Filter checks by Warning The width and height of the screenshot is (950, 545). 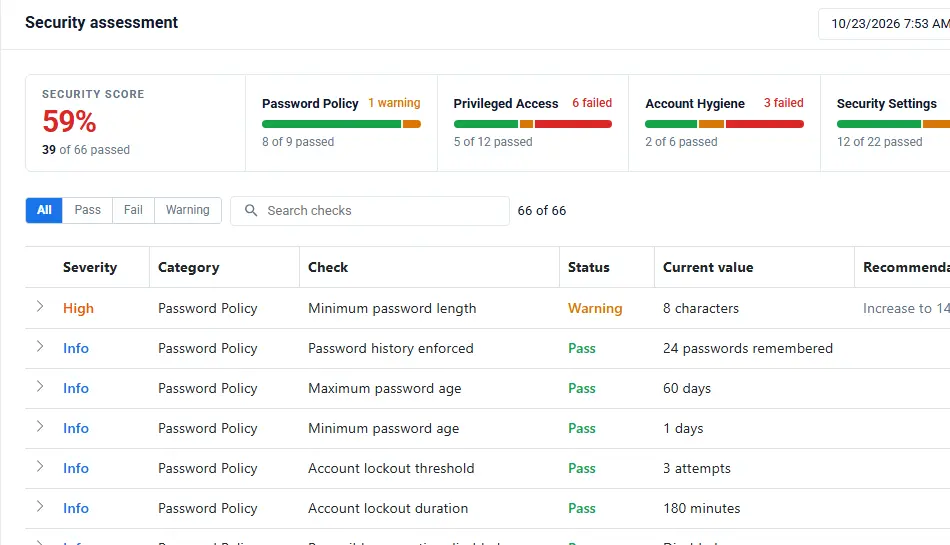click(x=188, y=210)
